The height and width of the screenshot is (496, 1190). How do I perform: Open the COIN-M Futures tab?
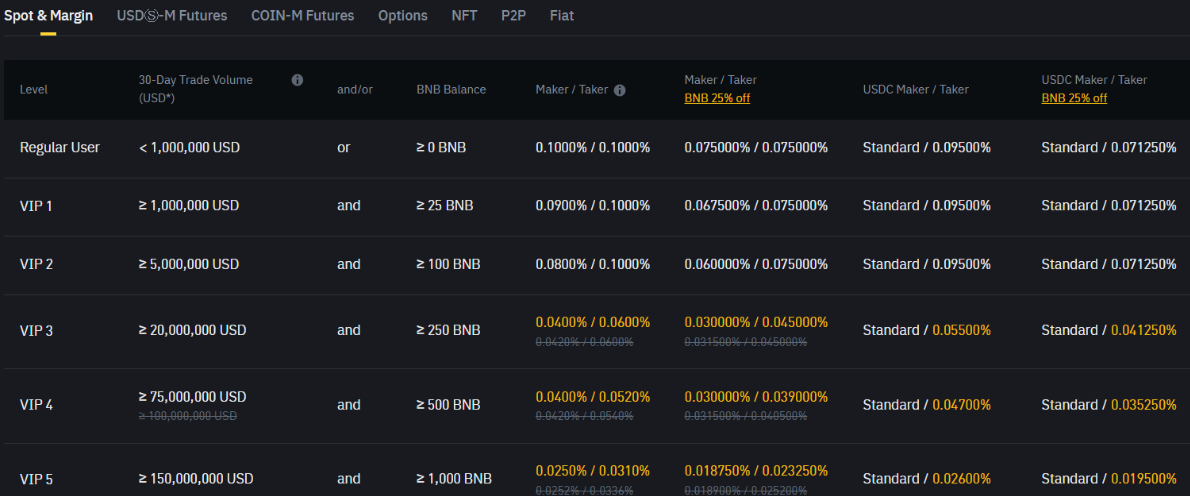tap(303, 16)
